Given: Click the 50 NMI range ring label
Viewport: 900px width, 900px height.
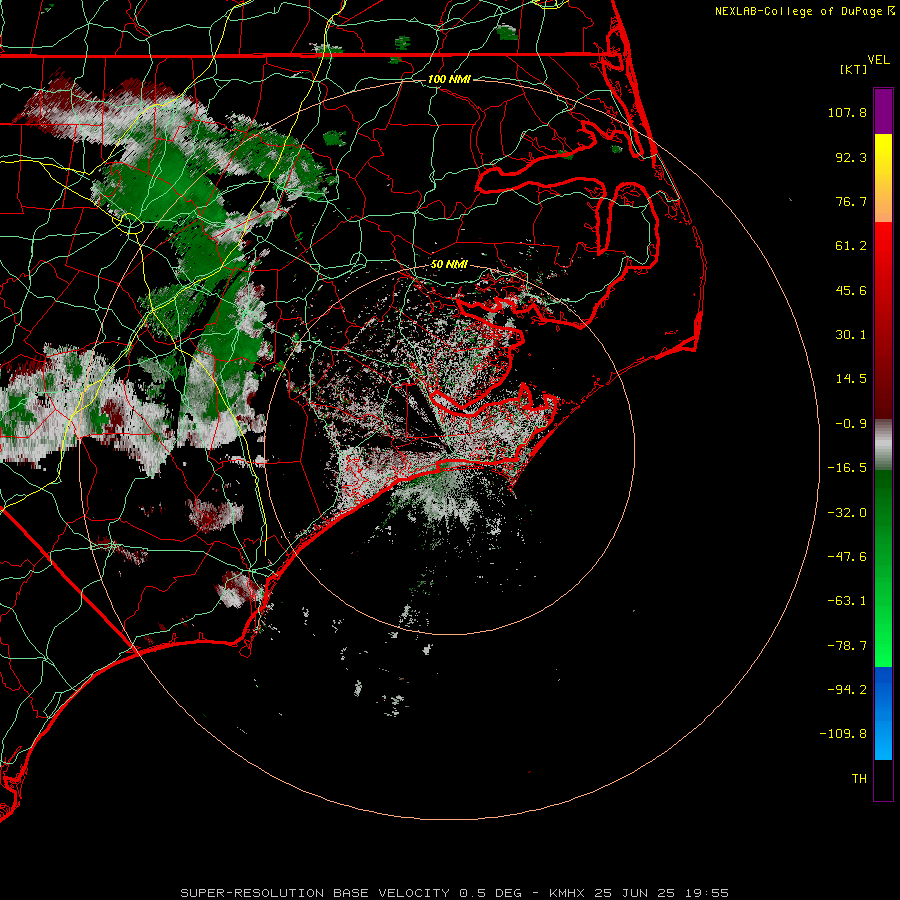Looking at the screenshot, I should pyautogui.click(x=449, y=265).
